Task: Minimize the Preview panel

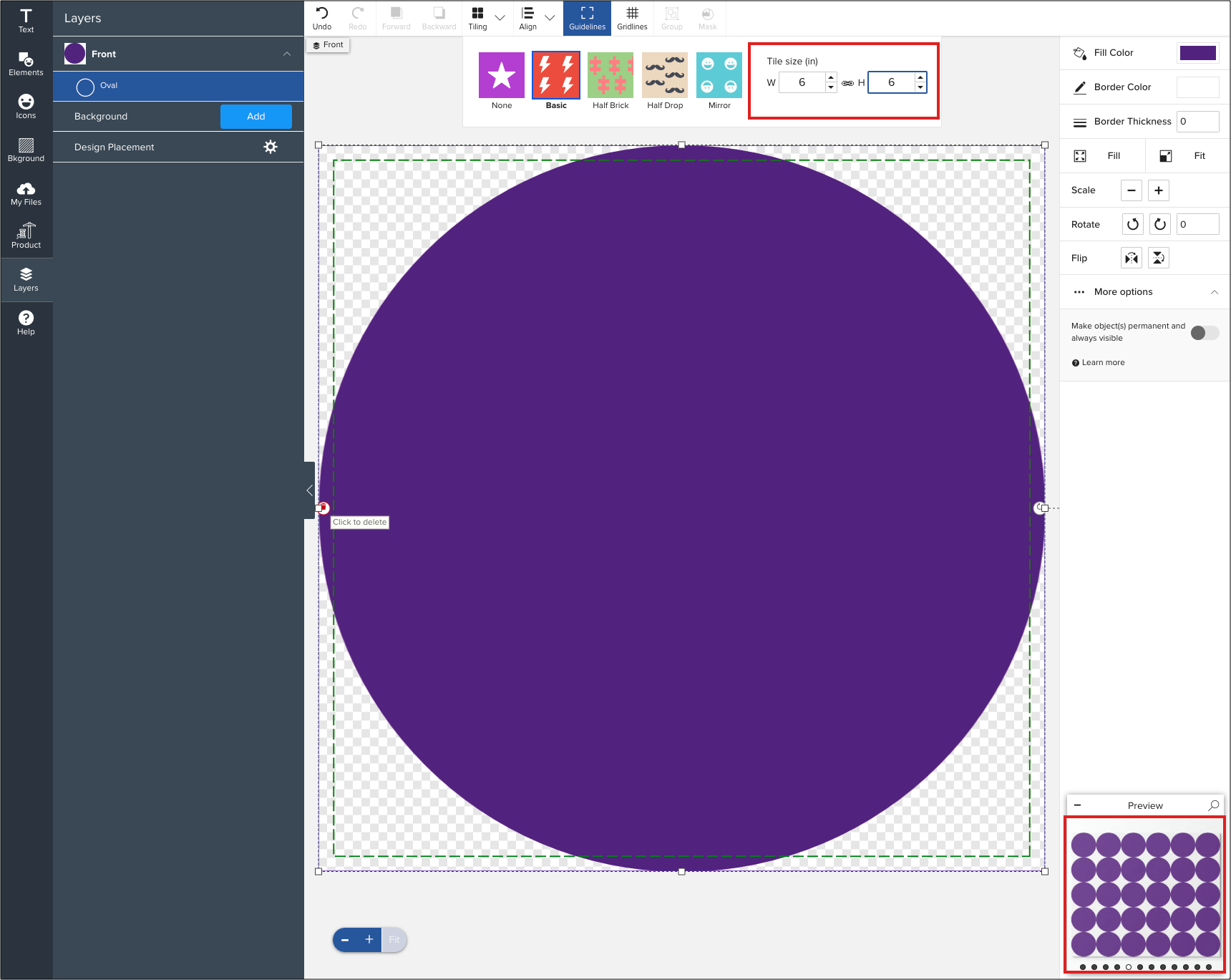Action: 1077,805
